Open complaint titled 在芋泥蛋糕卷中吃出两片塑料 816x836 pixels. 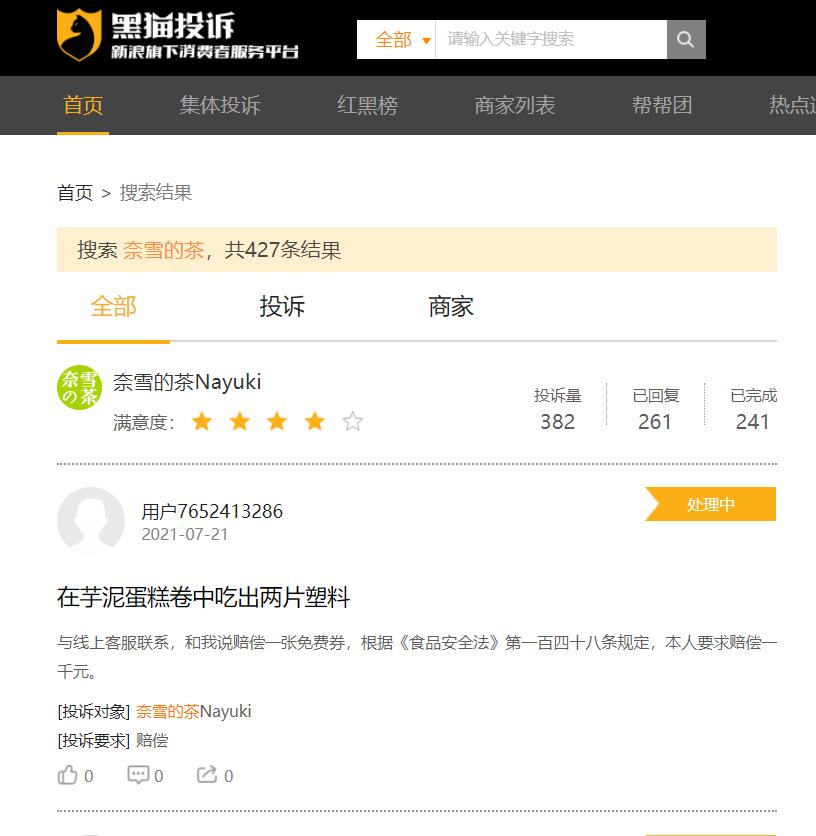coord(203,597)
